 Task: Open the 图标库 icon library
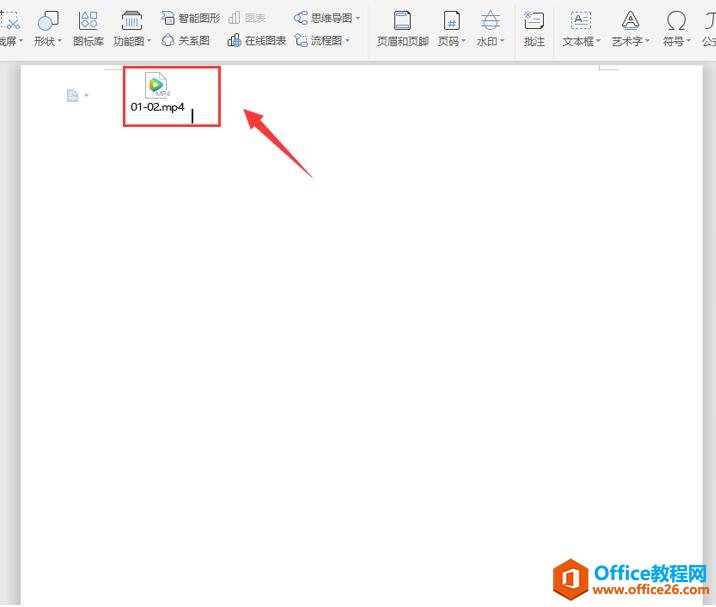[88, 27]
